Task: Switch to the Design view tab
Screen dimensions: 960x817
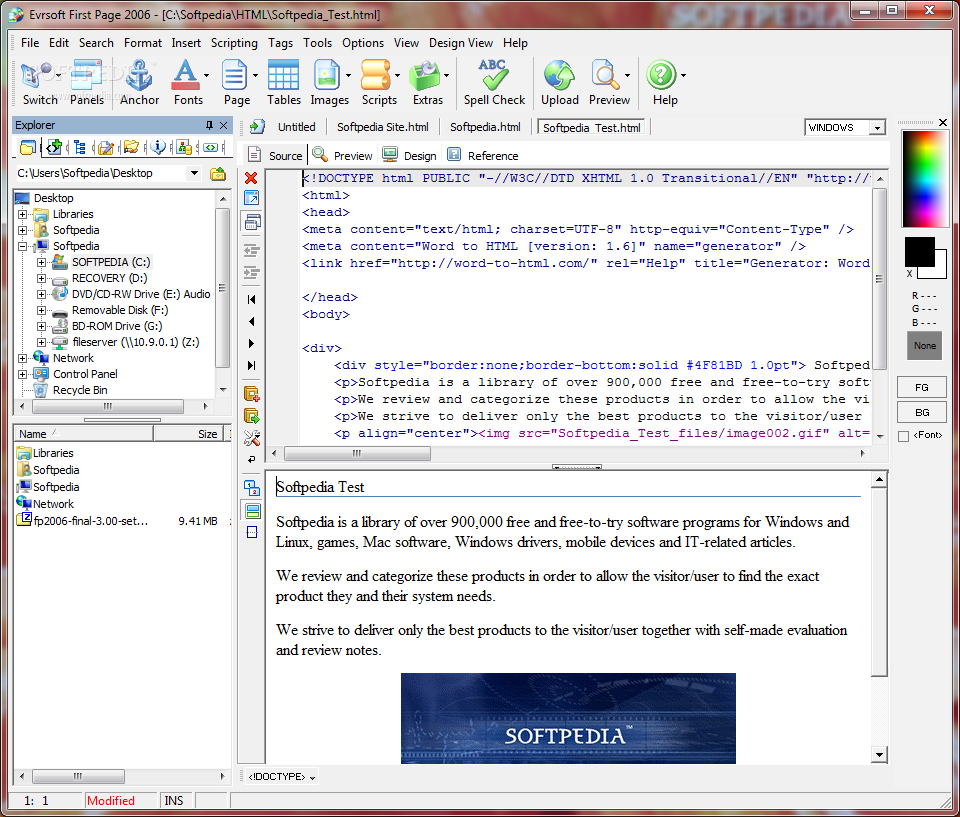Action: point(410,155)
